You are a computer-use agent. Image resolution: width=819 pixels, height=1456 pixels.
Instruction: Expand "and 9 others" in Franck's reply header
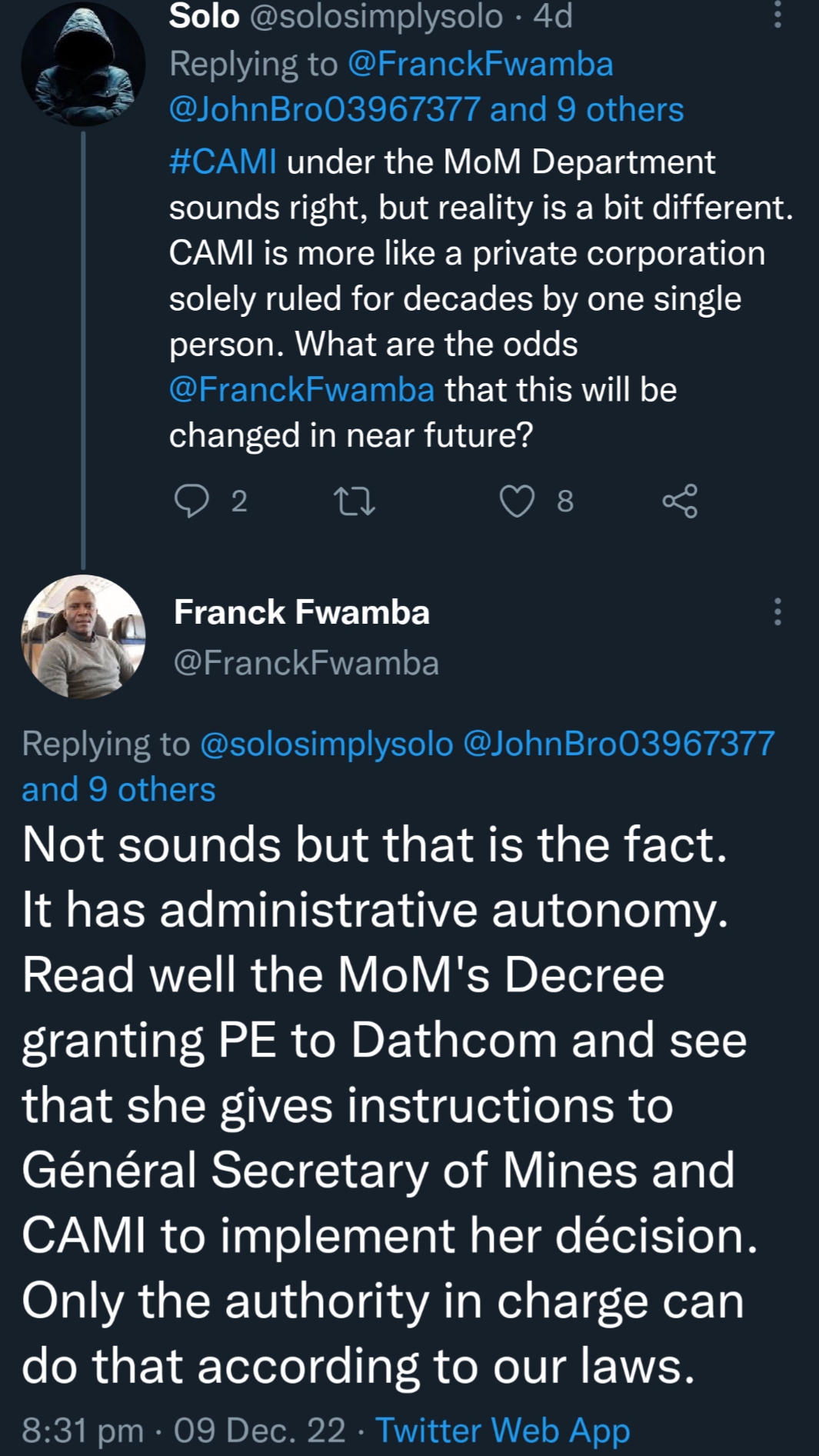coord(118,790)
